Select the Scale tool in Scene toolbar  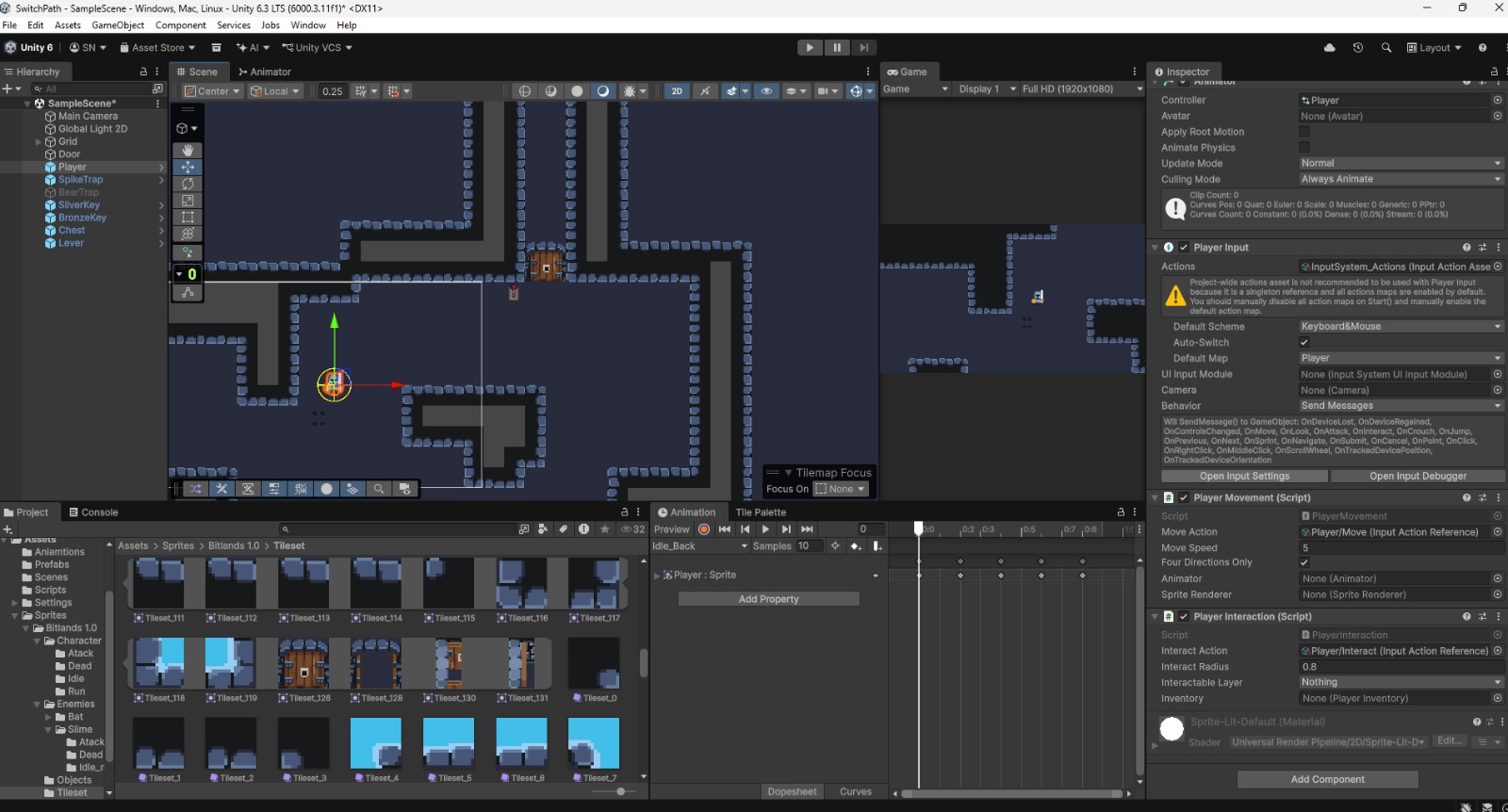tap(188, 201)
